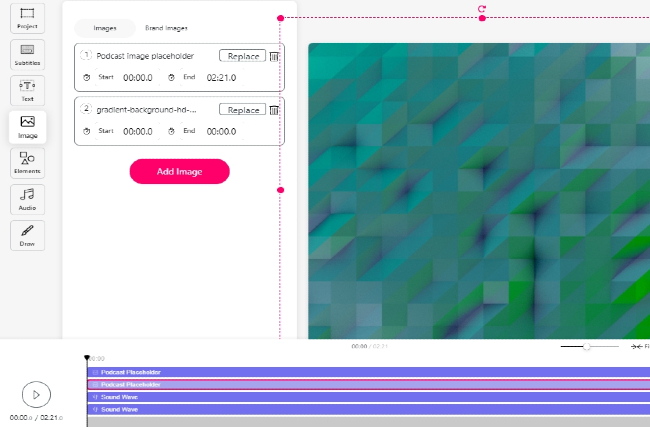650x430 pixels.
Task: Click the timeline playhead marker
Action: click(87, 357)
